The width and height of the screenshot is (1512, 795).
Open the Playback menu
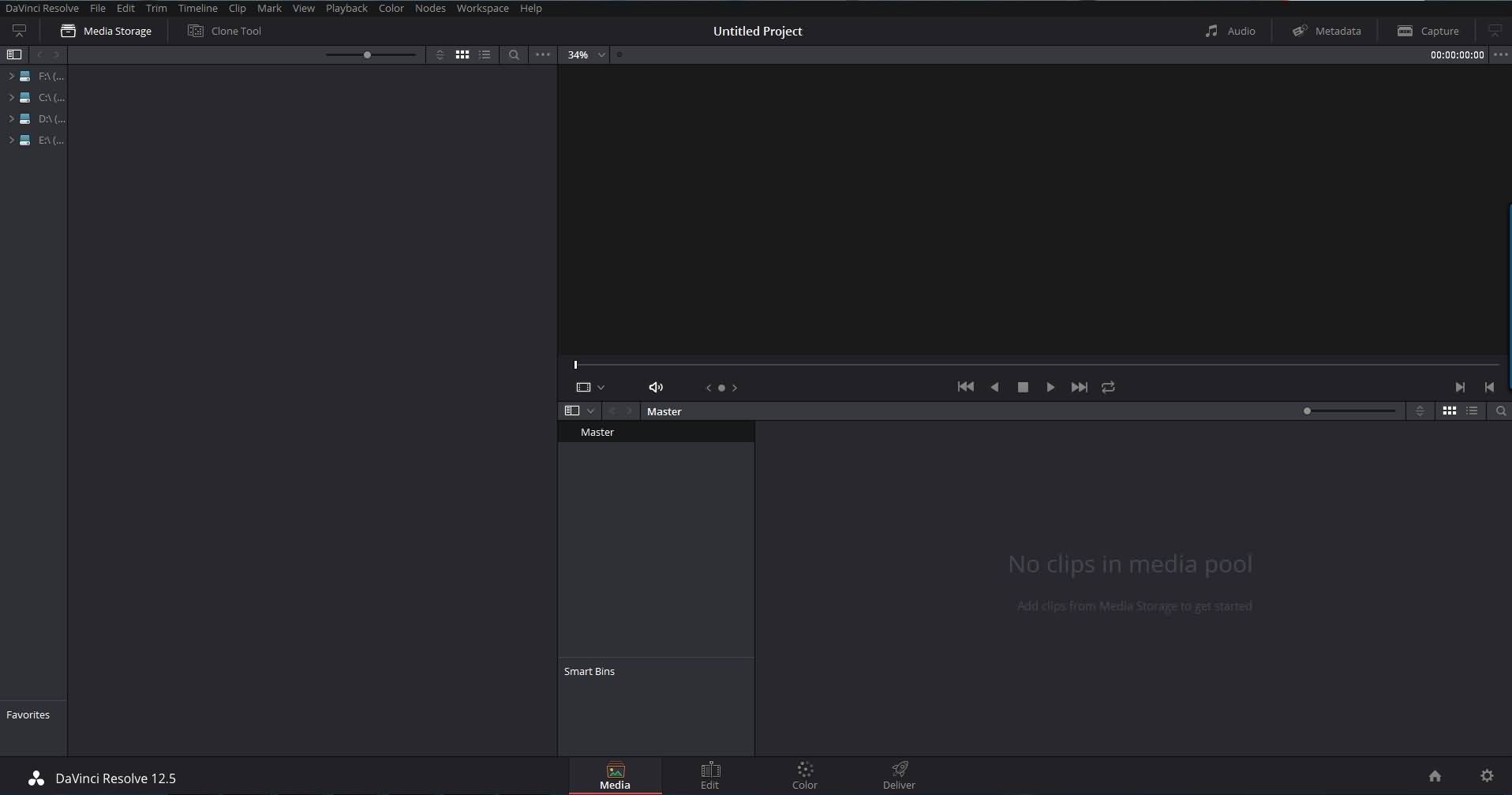(x=346, y=8)
